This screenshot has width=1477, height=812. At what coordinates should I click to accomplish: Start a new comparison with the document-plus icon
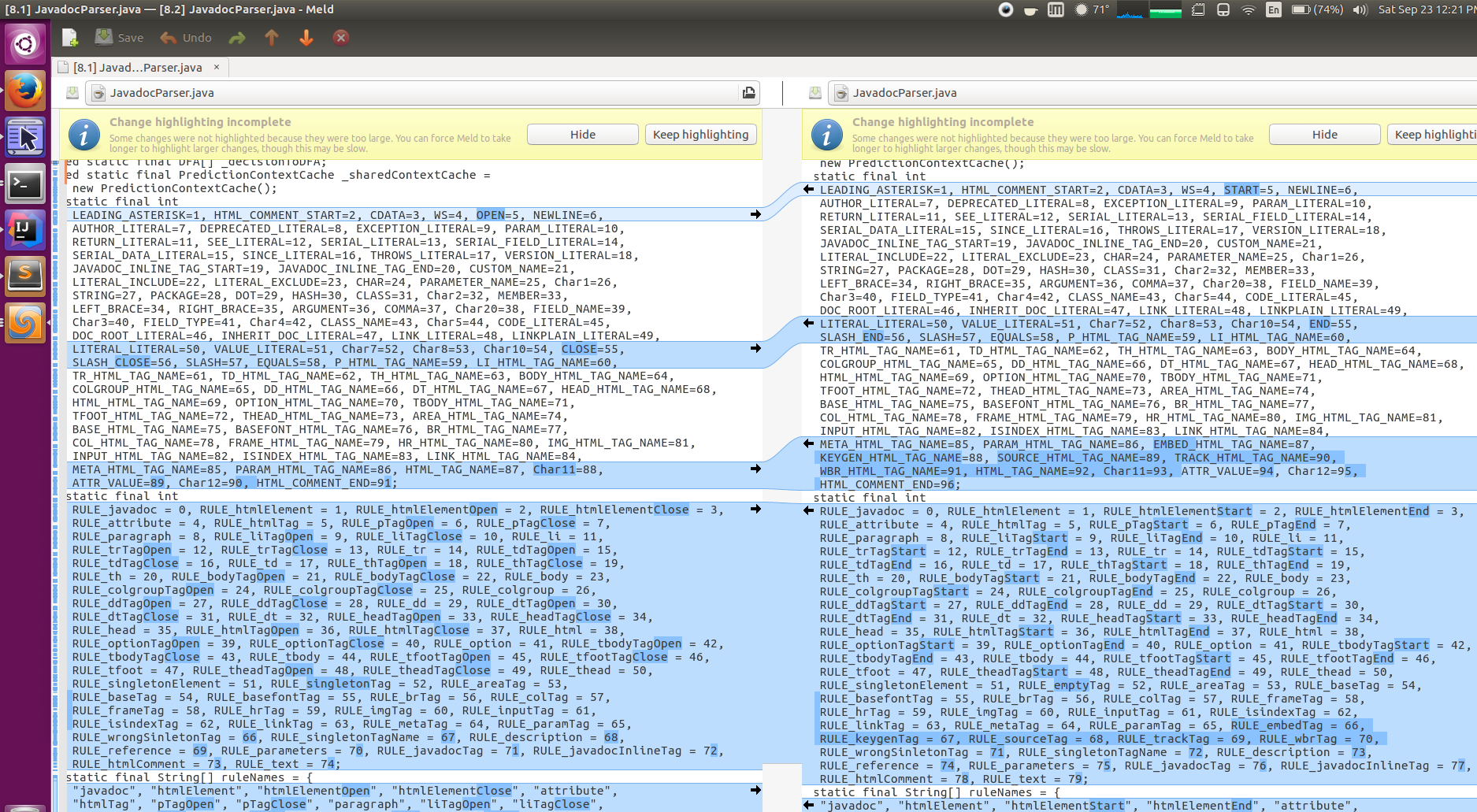[x=70, y=37]
